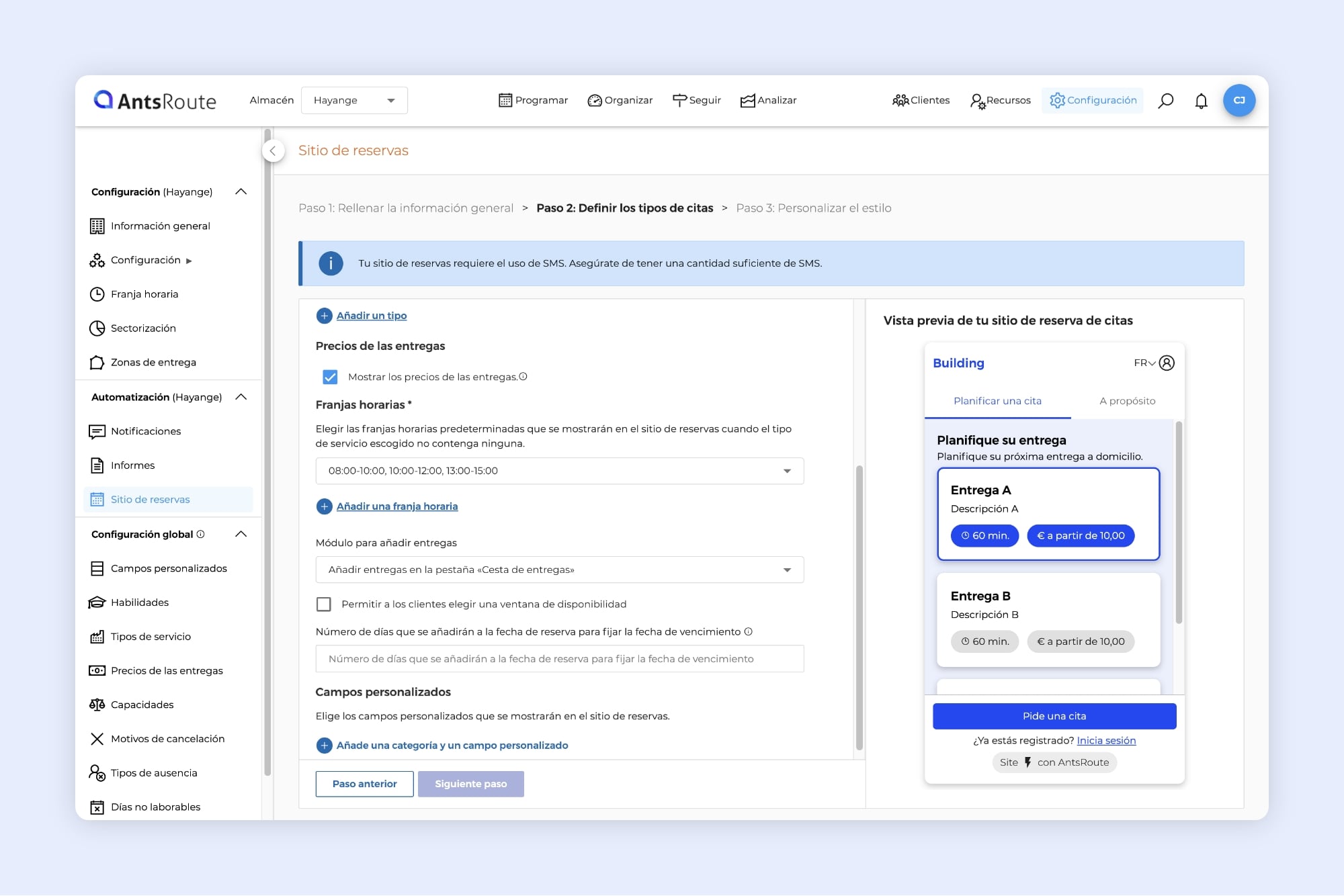Enable the ventana de disponibilidad checkbox
This screenshot has width=1344, height=896.
click(324, 604)
